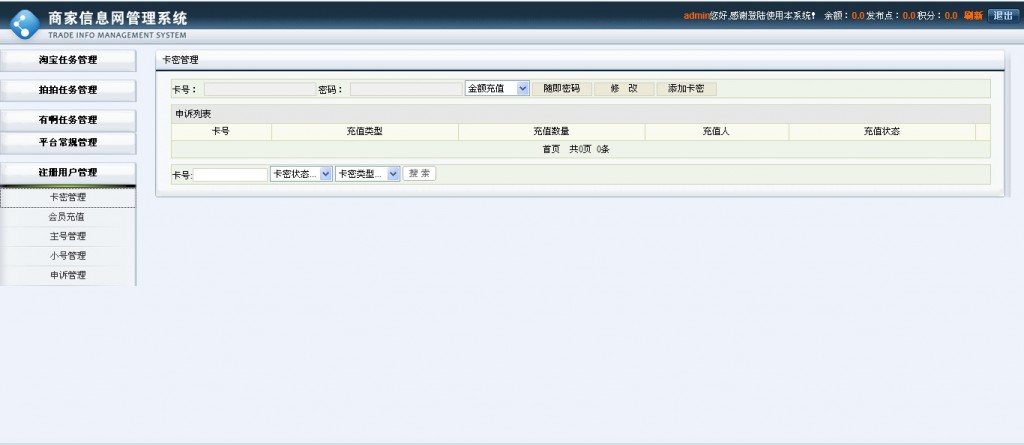This screenshot has height=445, width=1024.
Task: Click the 搜索 search button
Action: pos(419,174)
